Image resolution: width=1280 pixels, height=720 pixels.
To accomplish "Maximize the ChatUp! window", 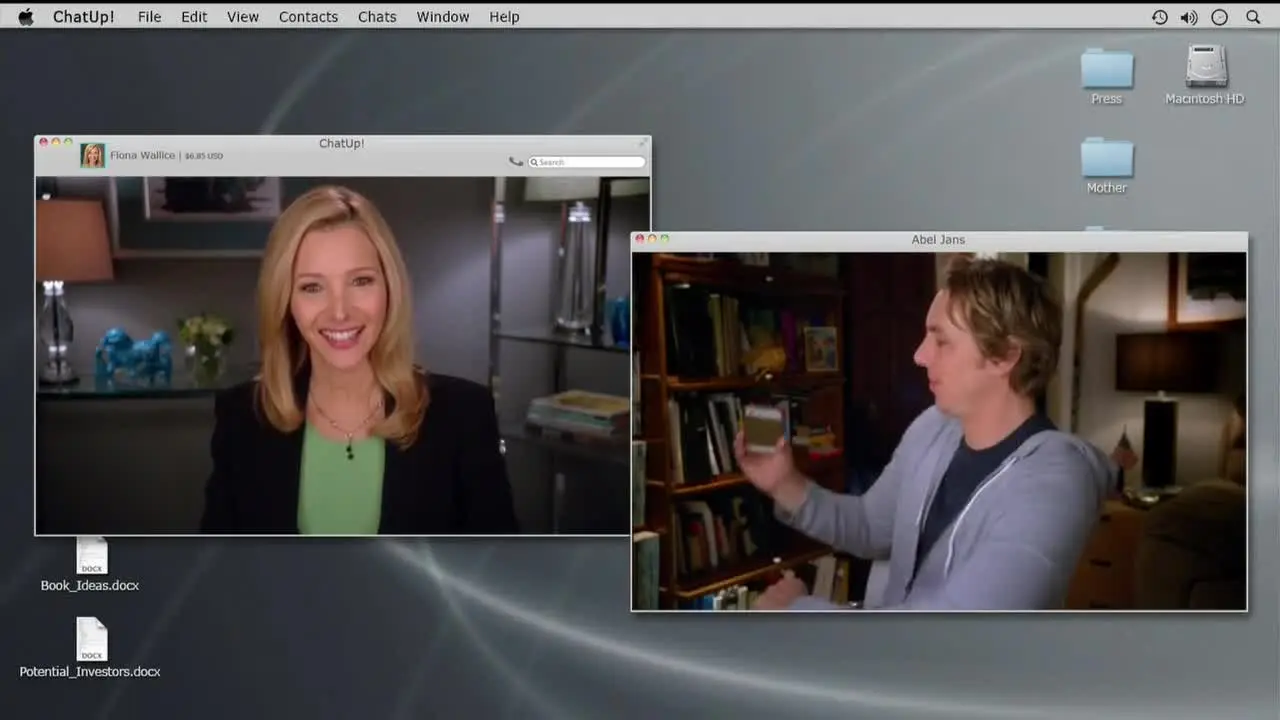I will tap(68, 143).
